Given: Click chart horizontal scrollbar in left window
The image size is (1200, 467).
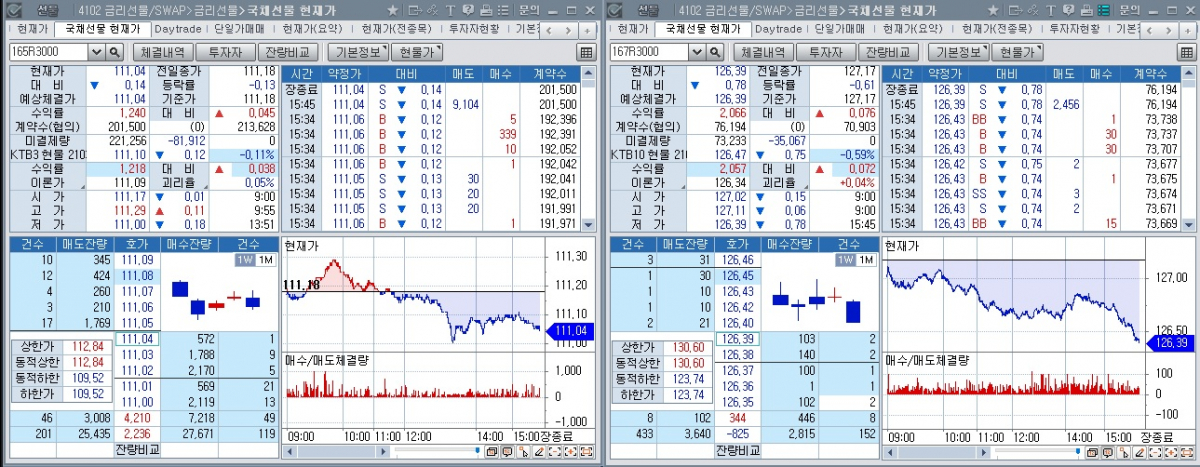Looking at the screenshot, I should point(337,452).
